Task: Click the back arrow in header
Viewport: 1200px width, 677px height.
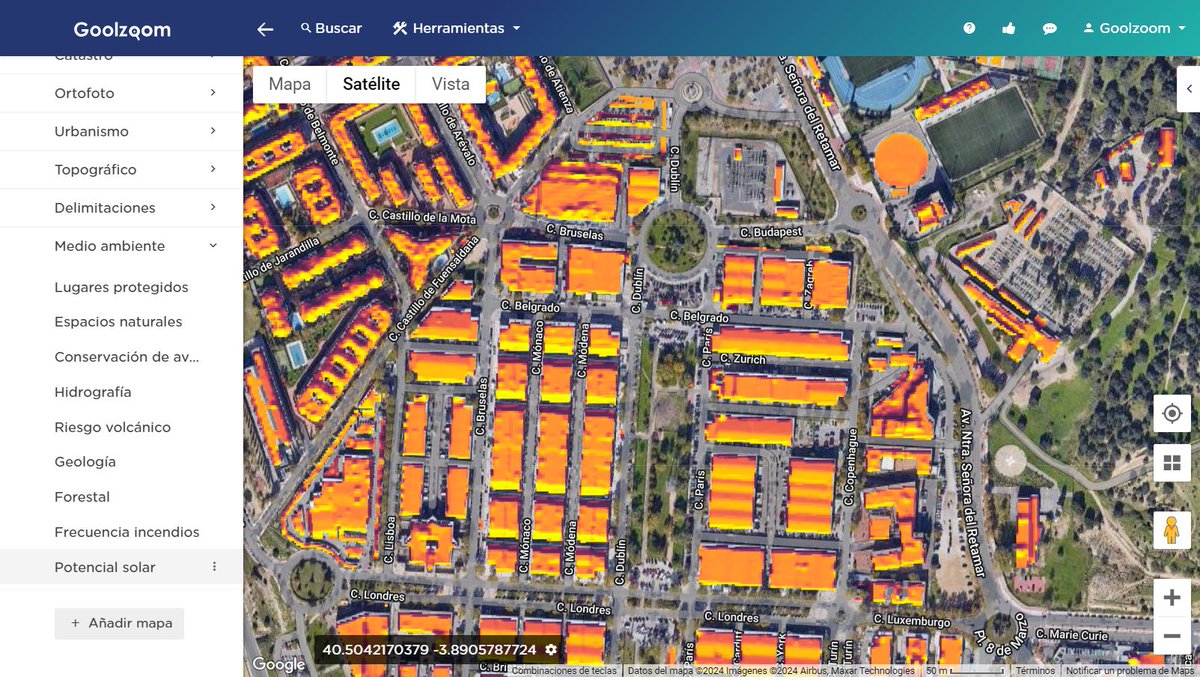Action: [265, 29]
